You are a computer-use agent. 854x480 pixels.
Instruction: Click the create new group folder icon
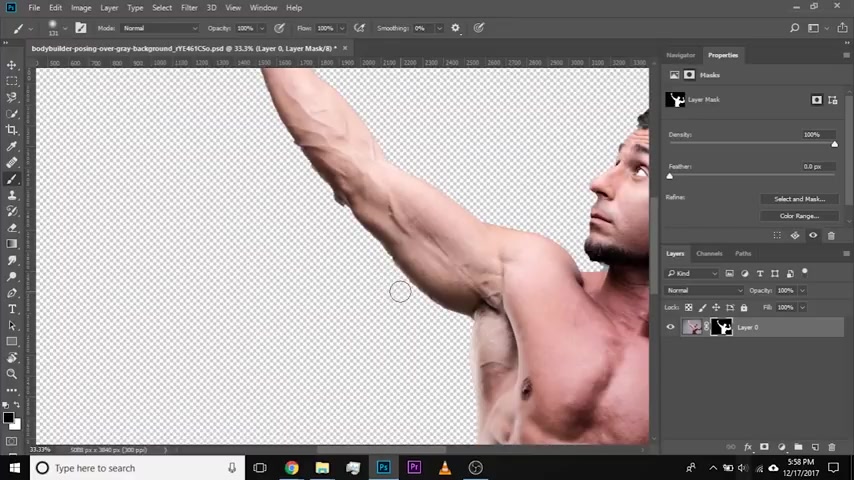[x=798, y=447]
